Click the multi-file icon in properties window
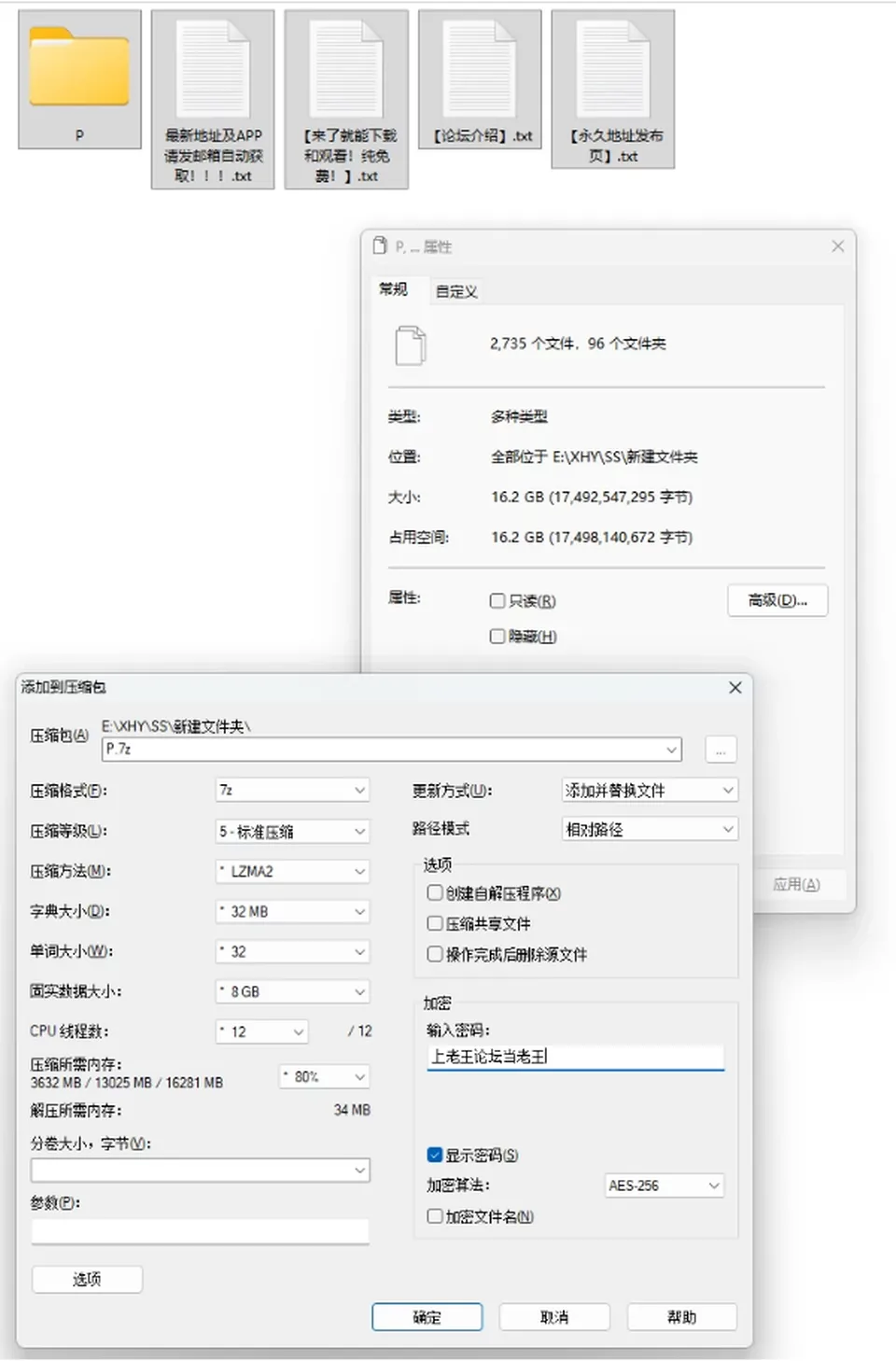This screenshot has width=896, height=1361. coord(411,344)
